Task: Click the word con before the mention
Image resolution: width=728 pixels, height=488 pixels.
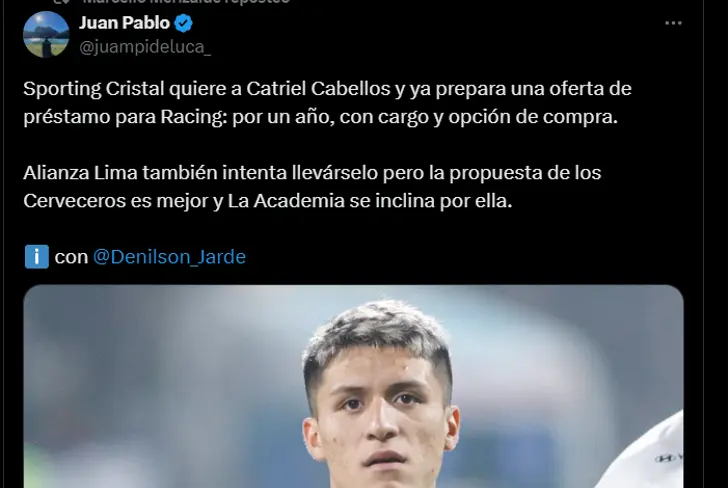Action: (x=71, y=257)
